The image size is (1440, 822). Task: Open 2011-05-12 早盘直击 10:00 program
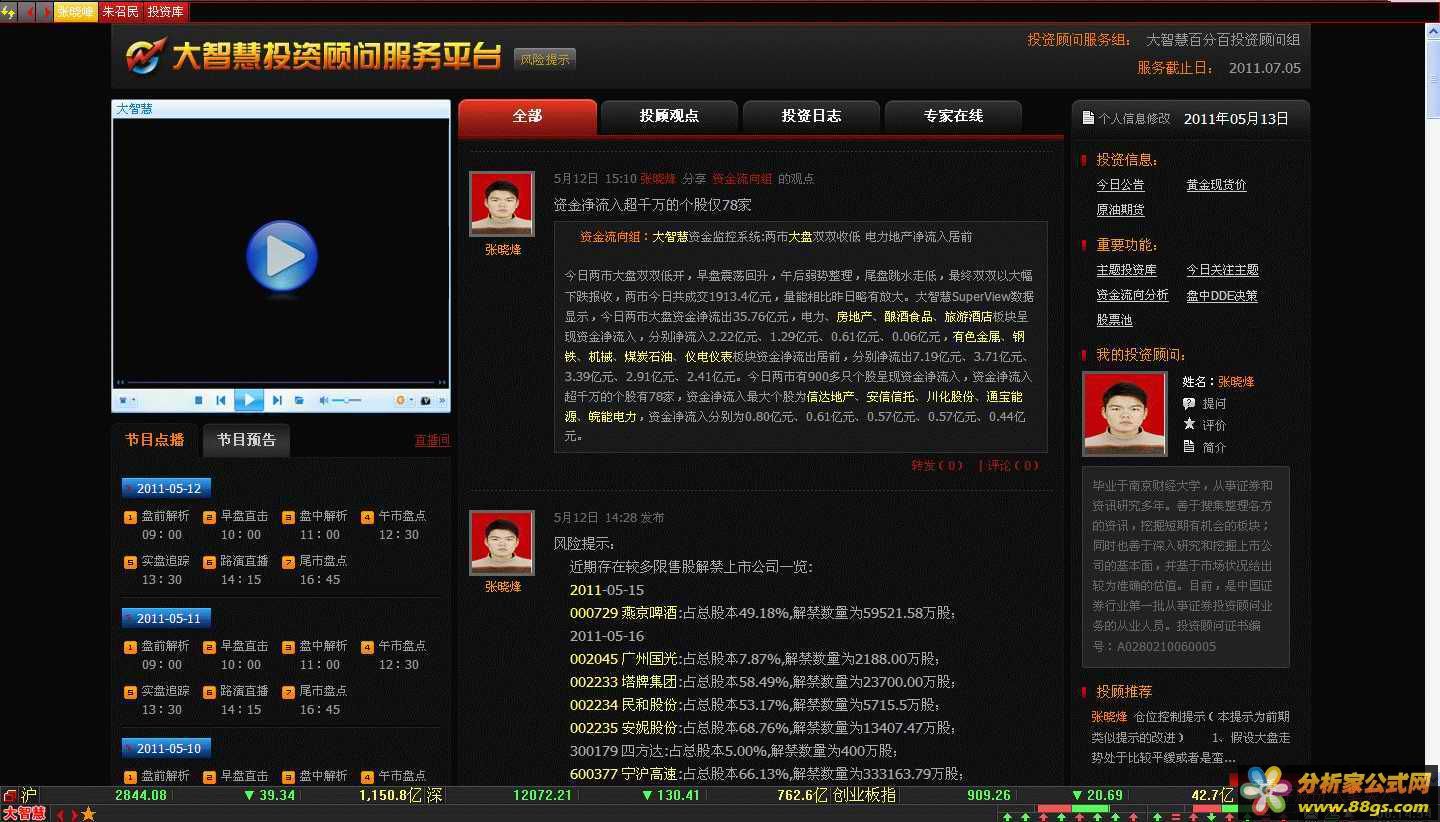pyautogui.click(x=236, y=525)
